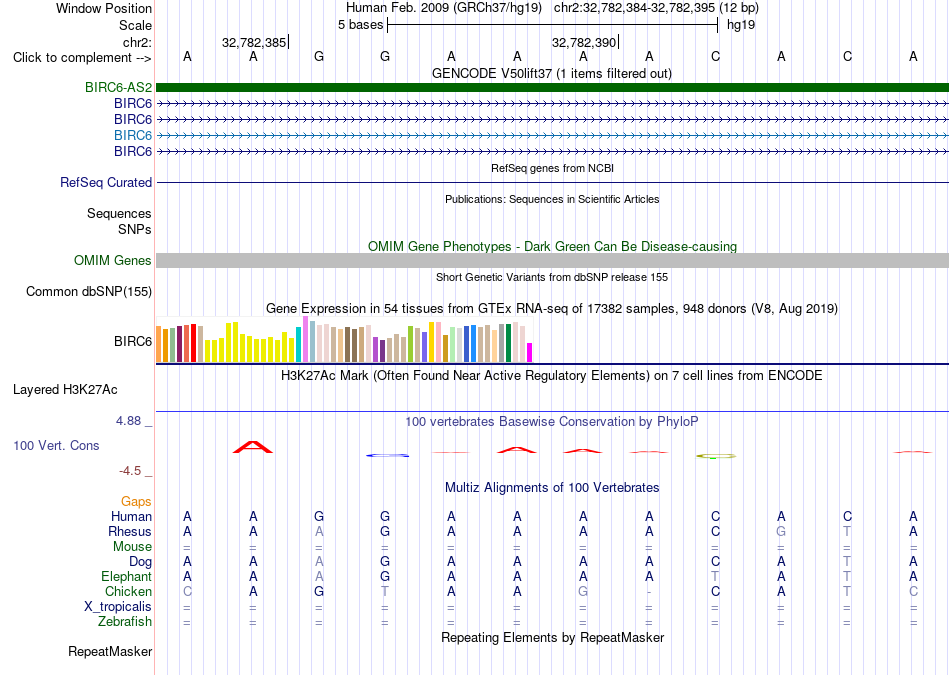
Task: Open the 'OMIM Gene Phenotypes' green title
Action: (x=552, y=247)
